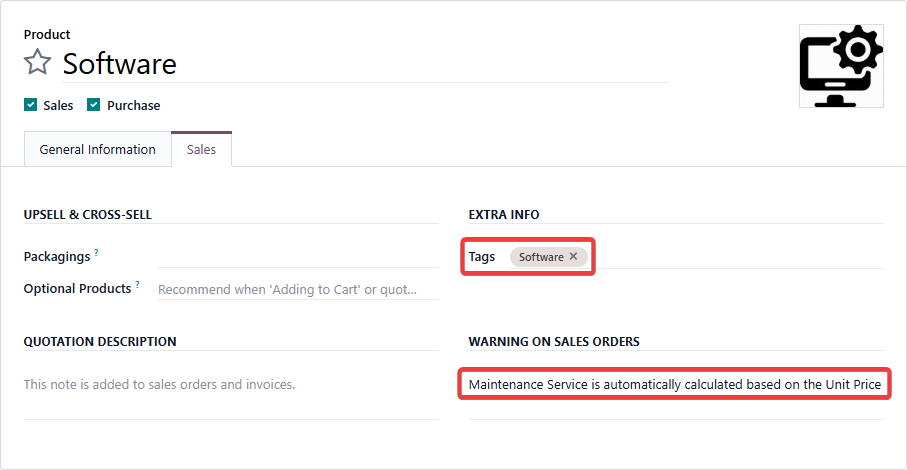Show the Packagings help tooltip question mark

(97, 252)
